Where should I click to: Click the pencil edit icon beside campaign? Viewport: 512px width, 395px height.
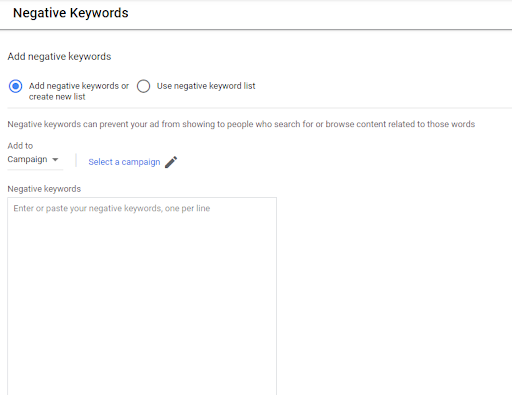[x=171, y=162]
